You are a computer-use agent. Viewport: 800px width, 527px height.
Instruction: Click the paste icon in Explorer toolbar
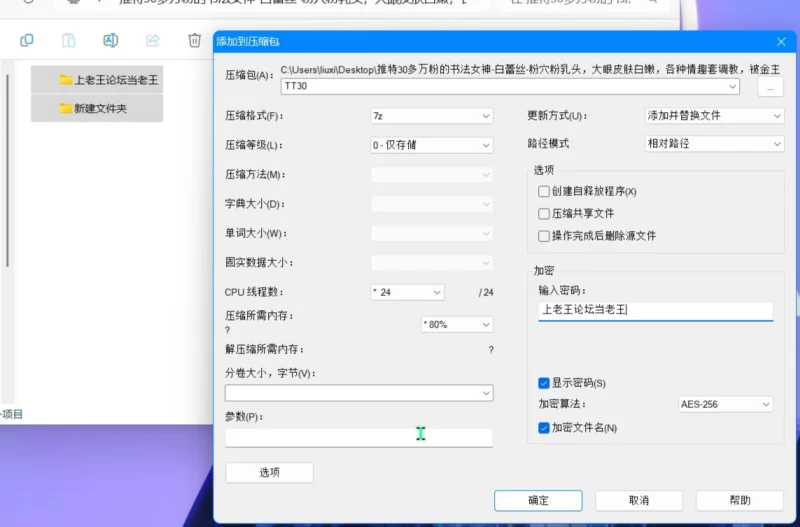[69, 40]
